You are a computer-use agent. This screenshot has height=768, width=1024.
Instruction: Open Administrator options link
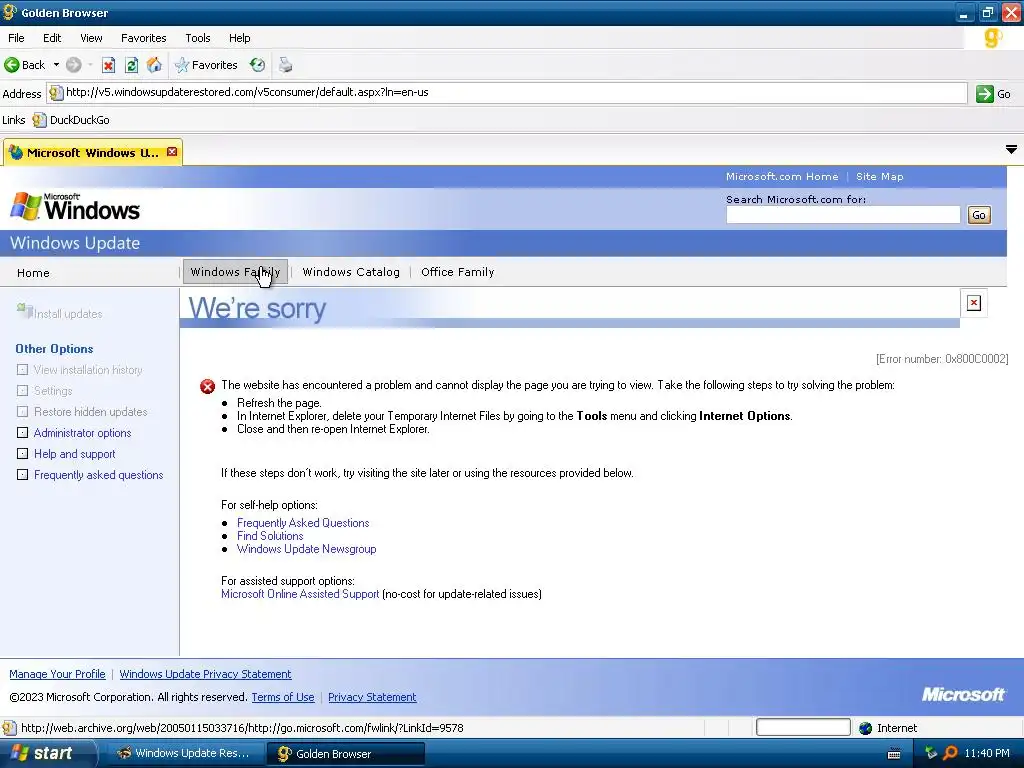point(82,433)
